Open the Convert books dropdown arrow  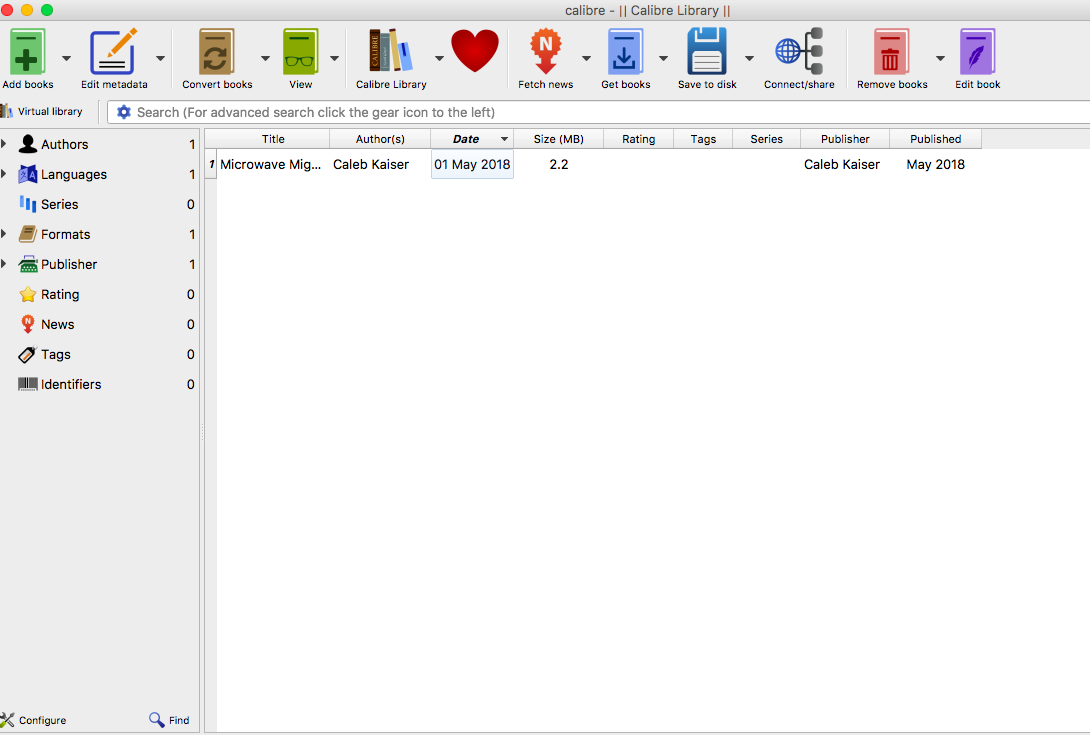pyautogui.click(x=265, y=58)
